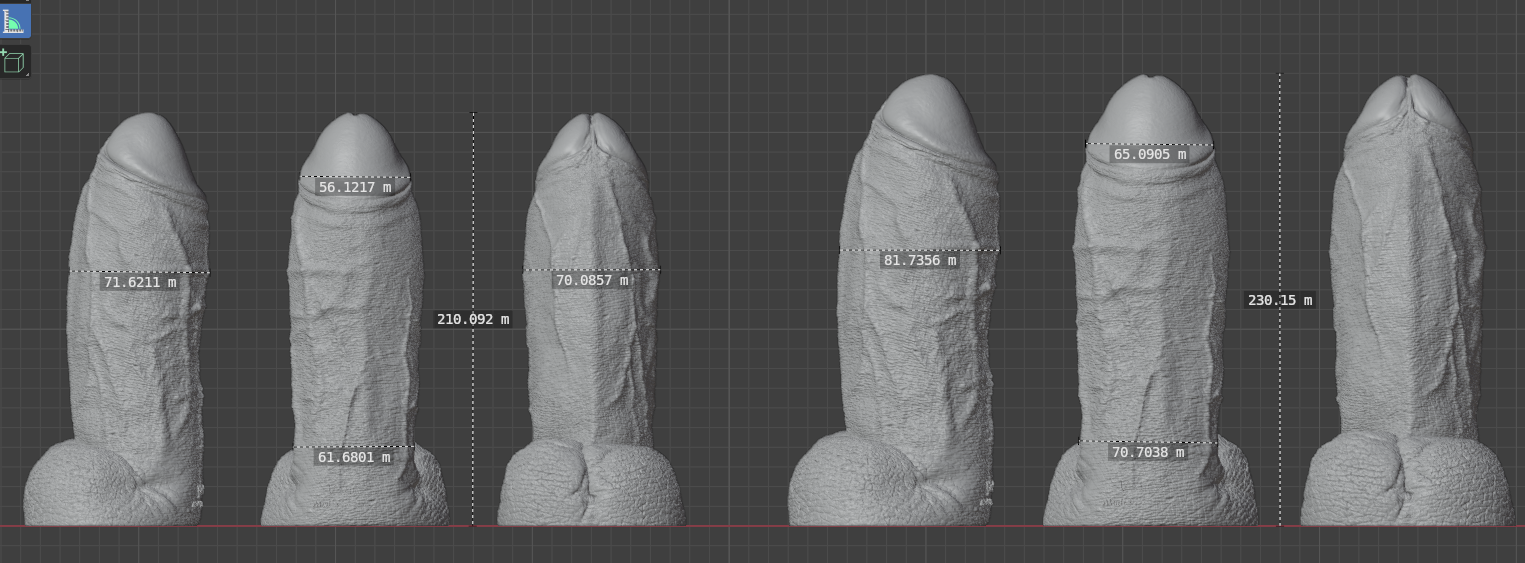Select the Add Cube tool
This screenshot has height=563, width=1525.
coord(14,62)
